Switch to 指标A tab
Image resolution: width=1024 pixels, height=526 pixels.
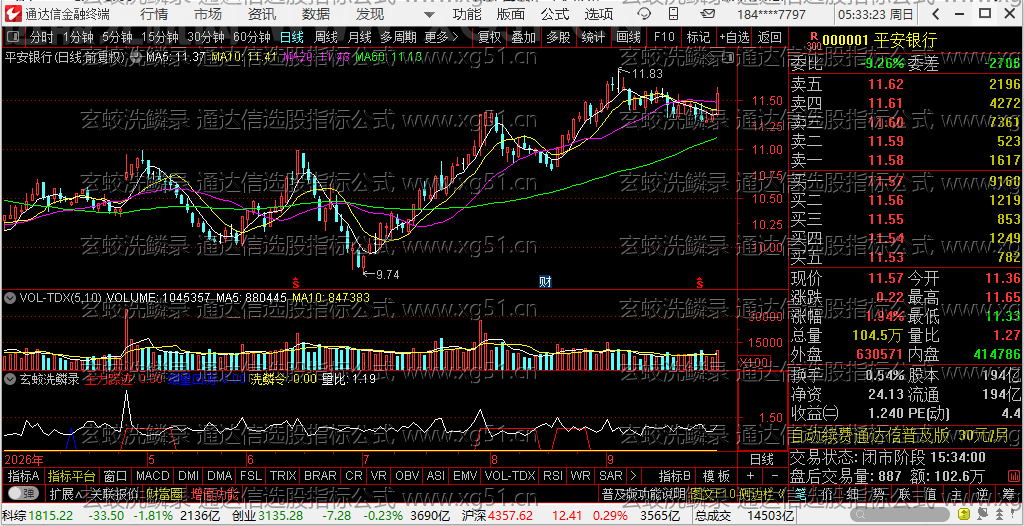(24, 476)
